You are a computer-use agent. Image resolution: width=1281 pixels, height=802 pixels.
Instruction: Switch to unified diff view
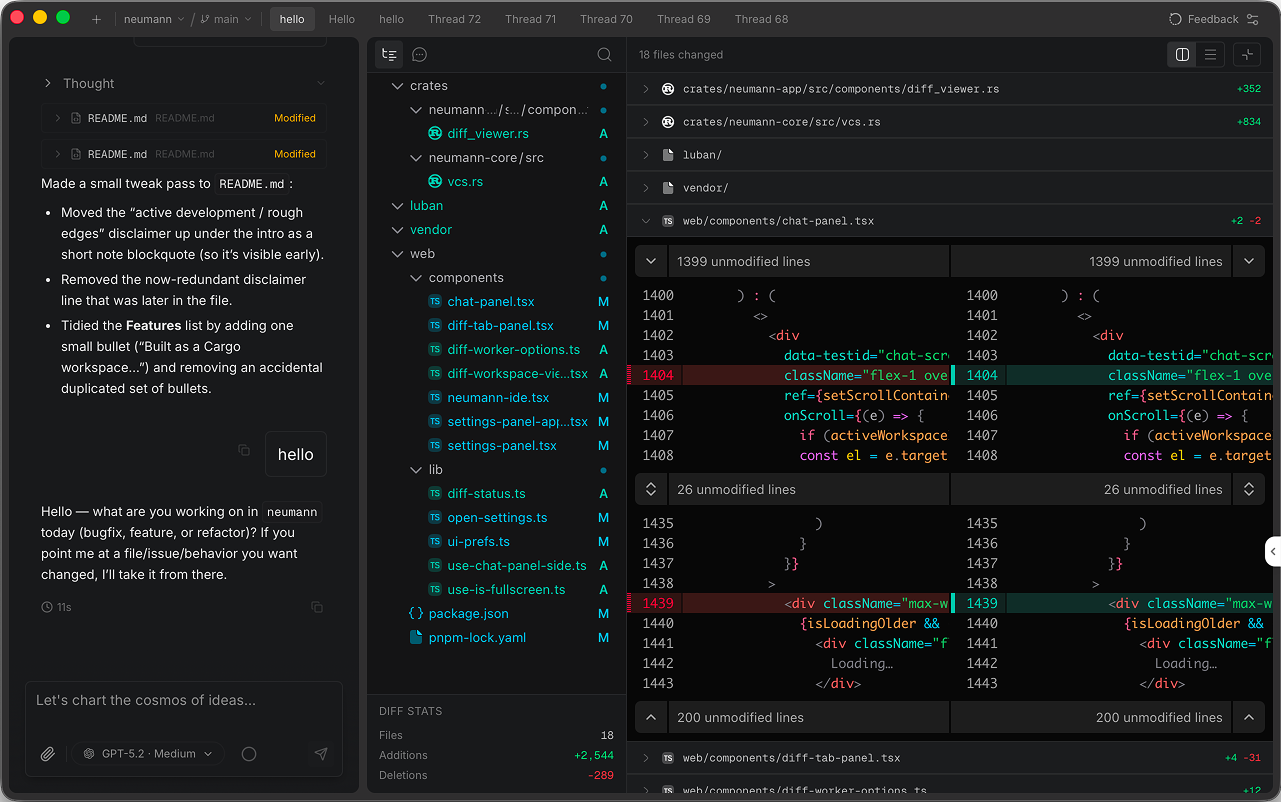pos(1210,55)
